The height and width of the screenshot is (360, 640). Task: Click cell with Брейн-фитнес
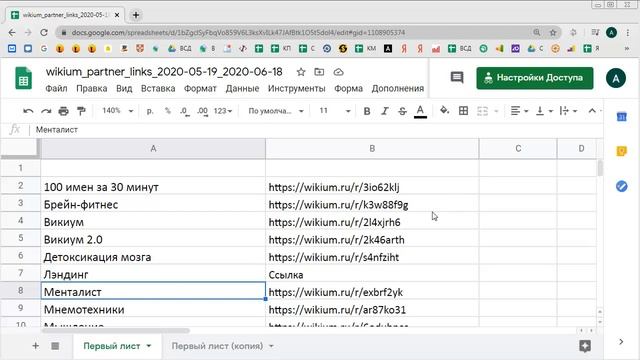click(153, 204)
